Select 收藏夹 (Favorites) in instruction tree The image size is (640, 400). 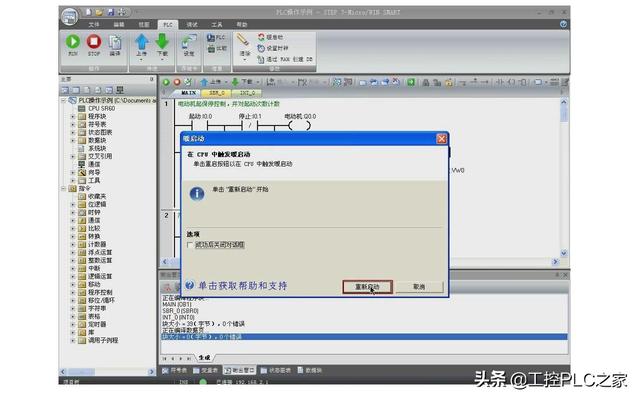(x=92, y=196)
